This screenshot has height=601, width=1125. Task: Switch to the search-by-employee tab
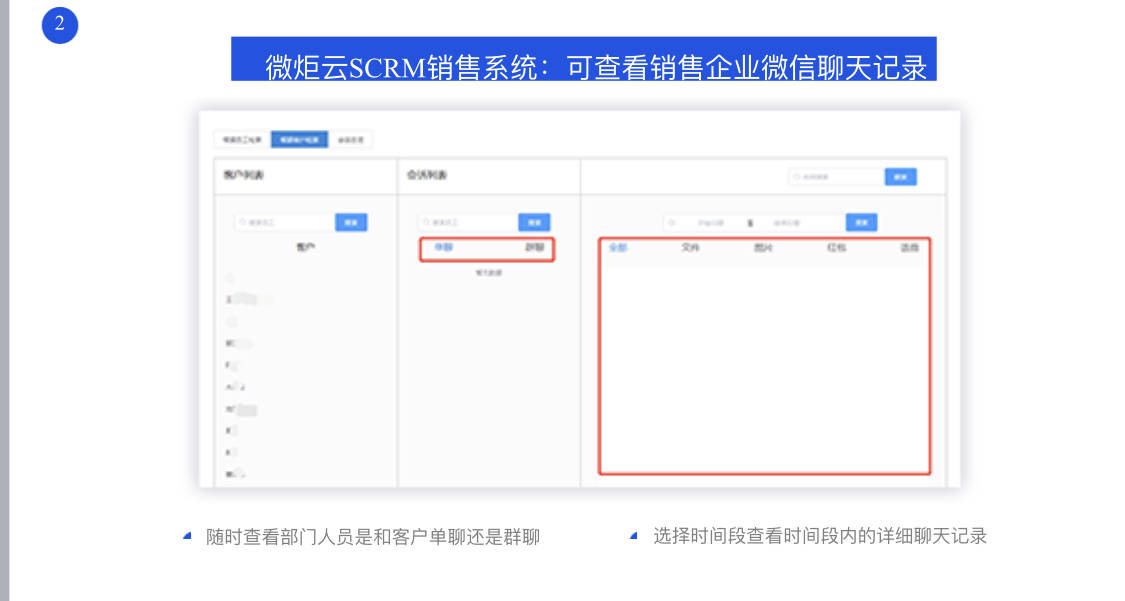tap(242, 141)
